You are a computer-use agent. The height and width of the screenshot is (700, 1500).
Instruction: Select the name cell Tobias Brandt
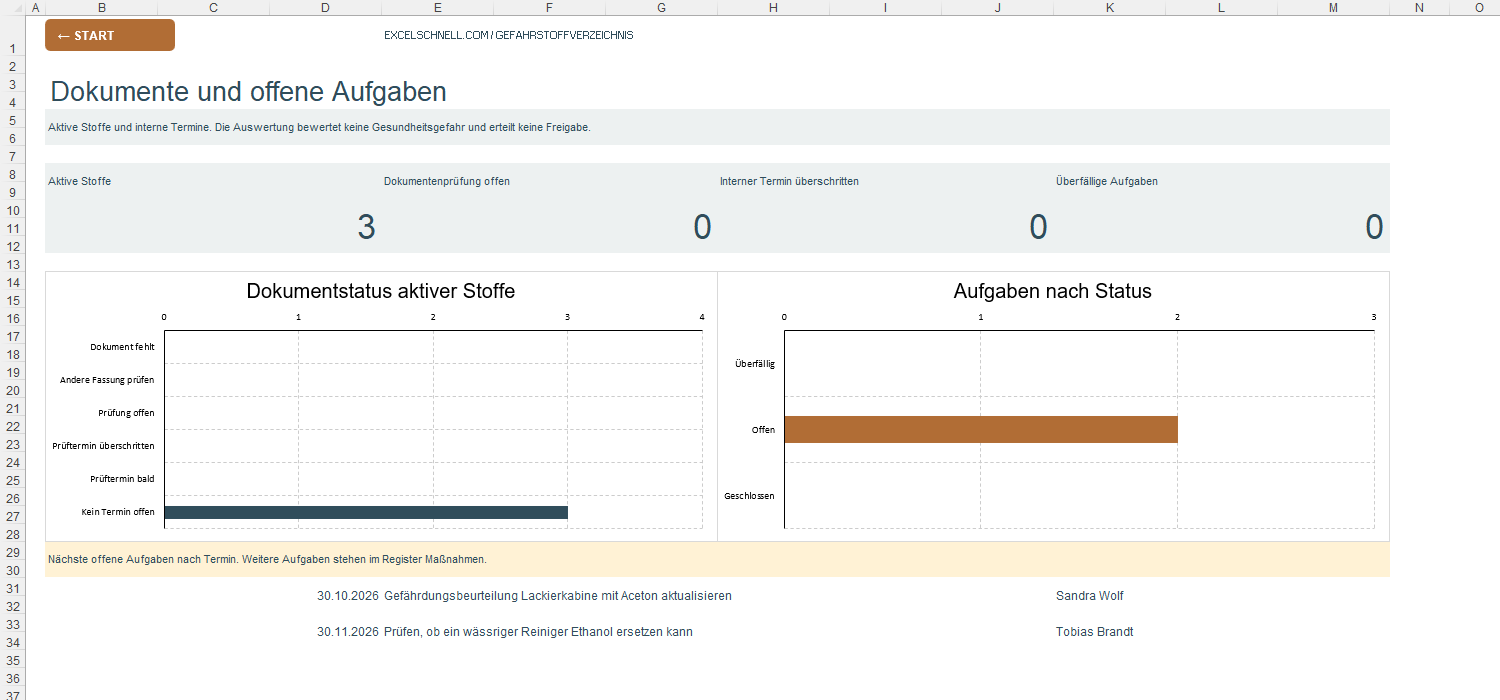tap(1094, 632)
